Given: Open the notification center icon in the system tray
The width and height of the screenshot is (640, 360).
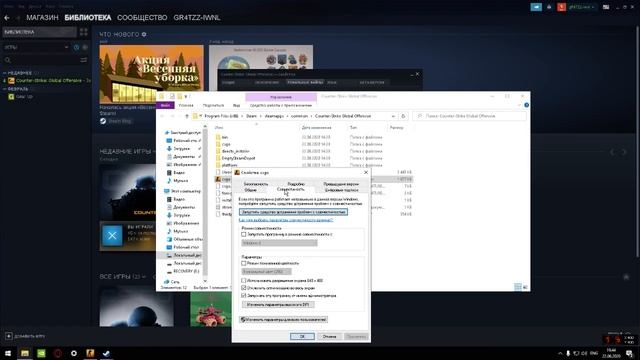Looking at the screenshot, I should coord(629,353).
